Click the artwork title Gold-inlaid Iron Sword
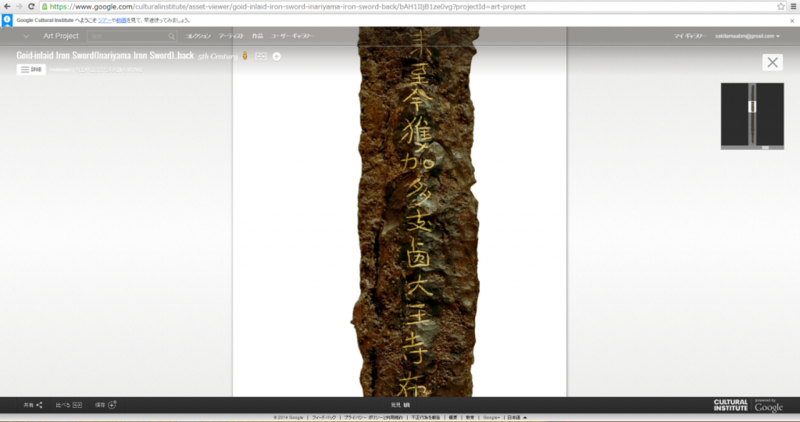The image size is (800, 422). pos(105,55)
